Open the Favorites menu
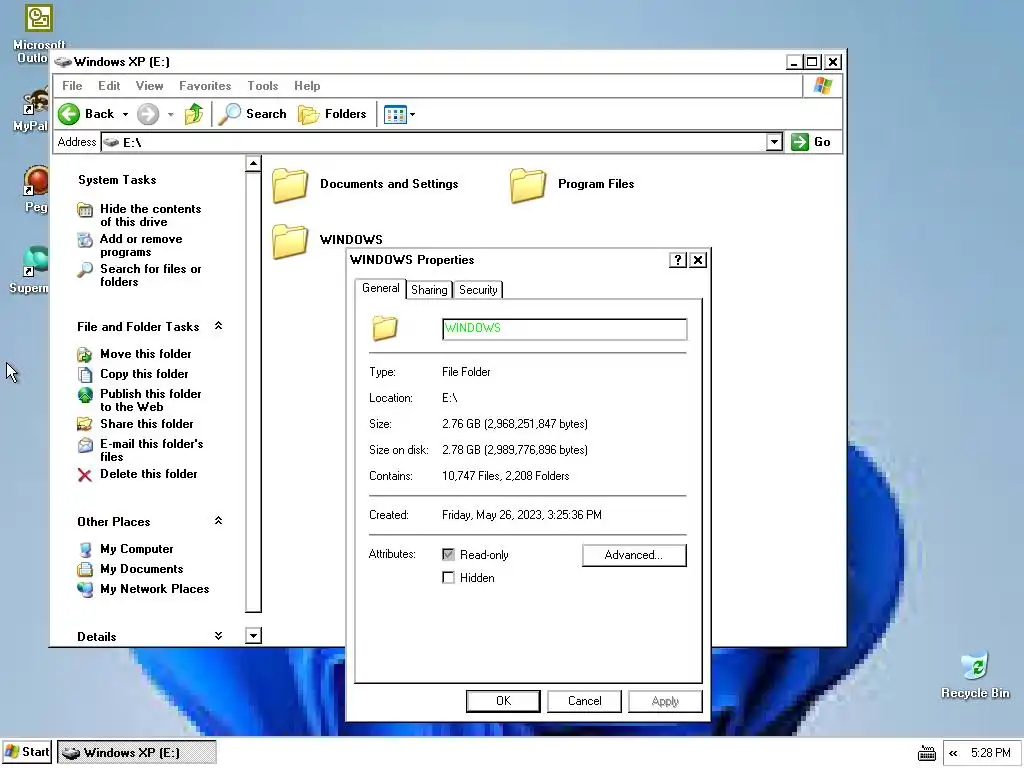 (x=205, y=86)
